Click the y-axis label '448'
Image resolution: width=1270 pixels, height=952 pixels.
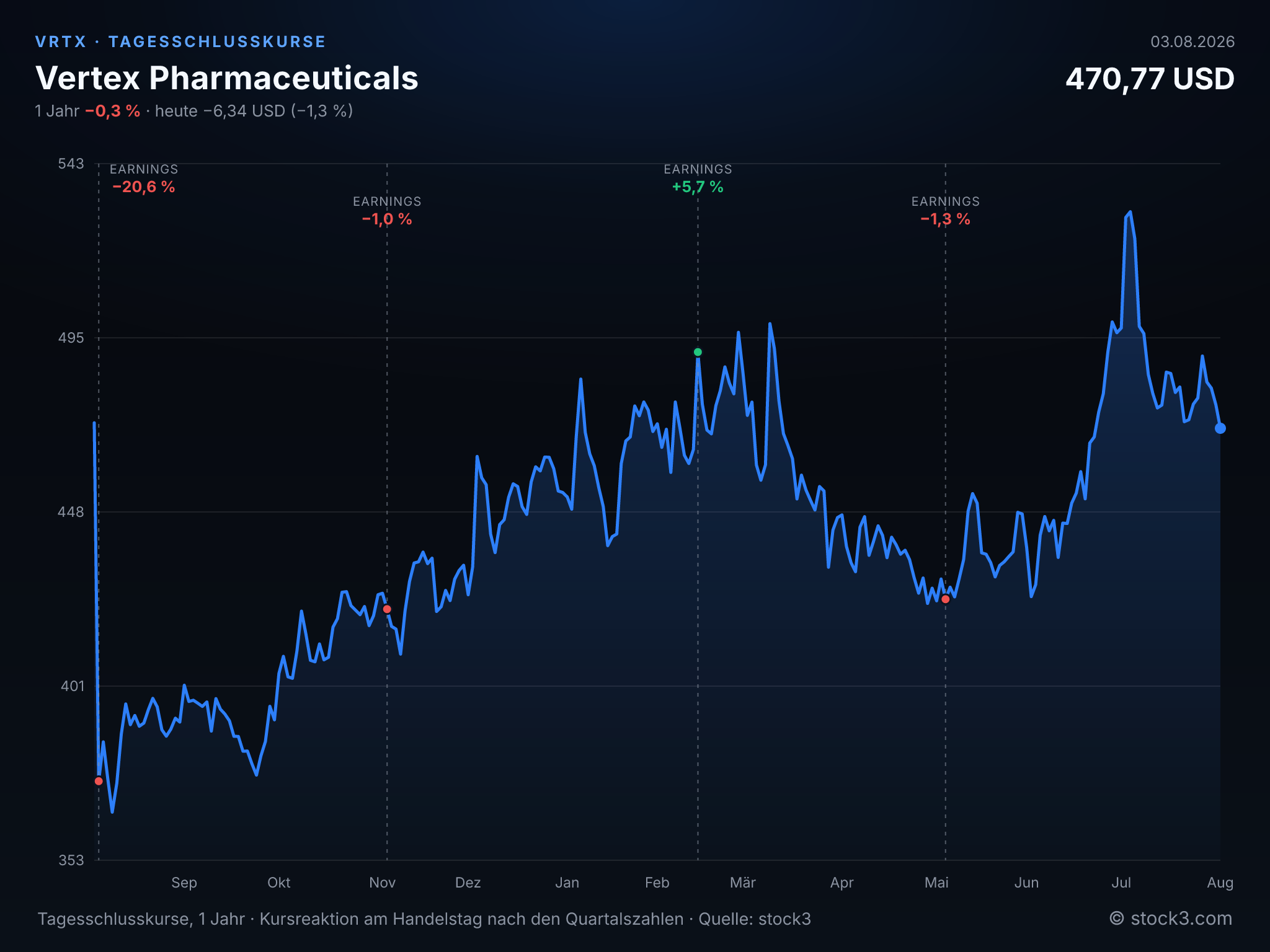tap(71, 512)
